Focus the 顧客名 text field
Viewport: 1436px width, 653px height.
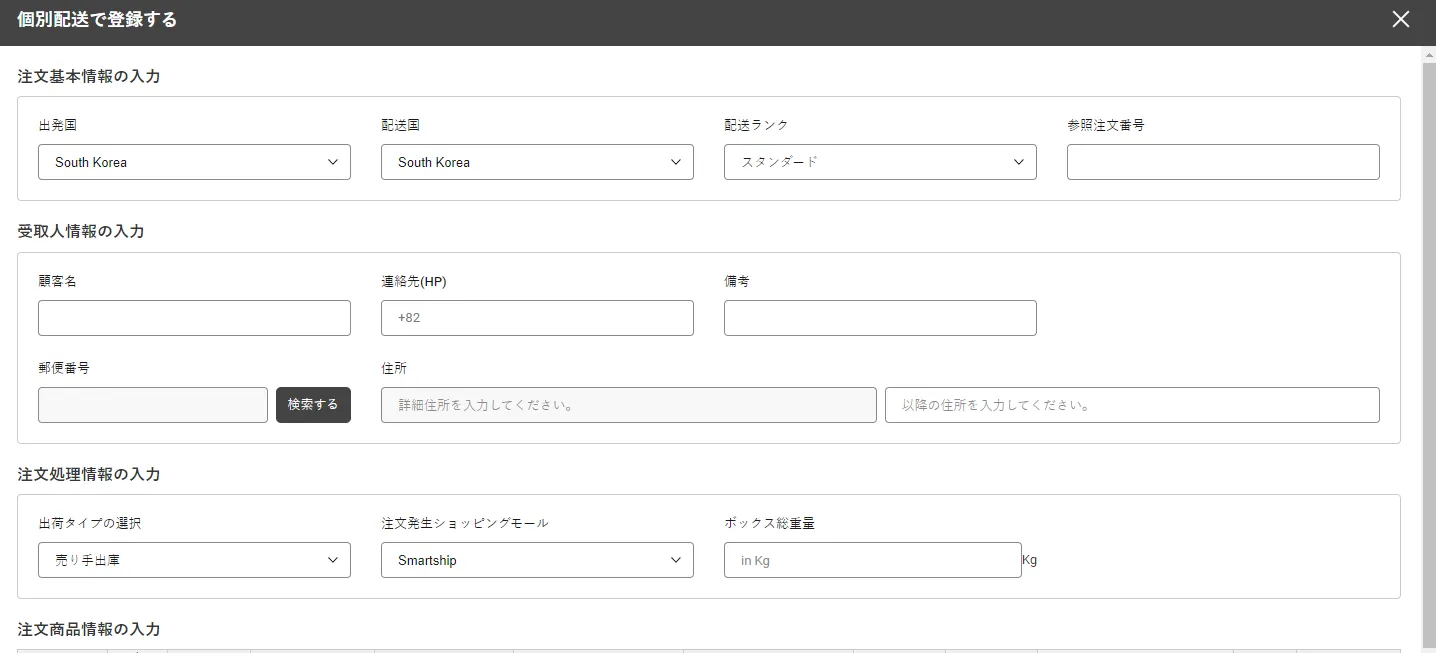pos(194,318)
